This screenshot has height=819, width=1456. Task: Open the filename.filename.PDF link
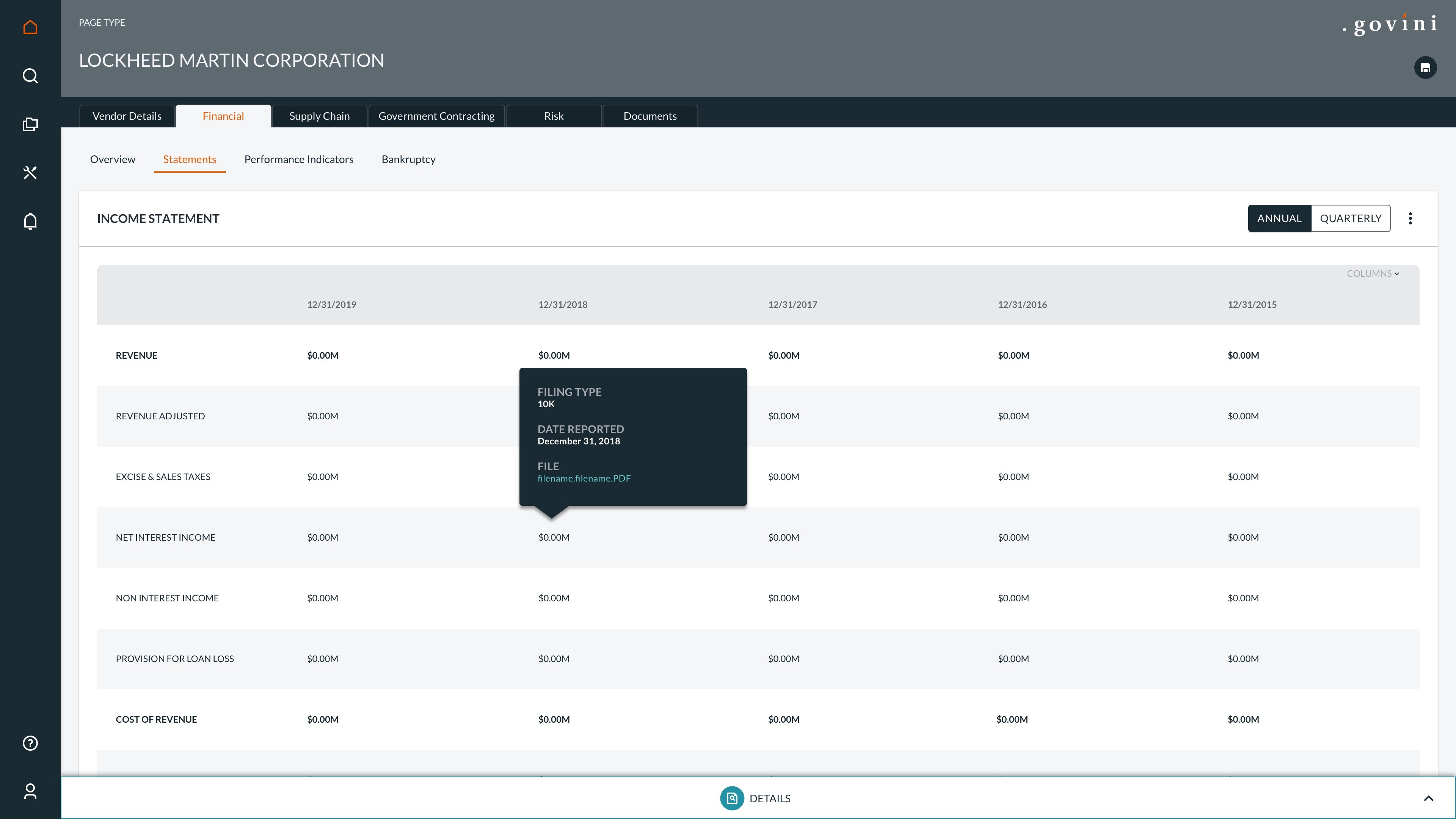(x=584, y=478)
